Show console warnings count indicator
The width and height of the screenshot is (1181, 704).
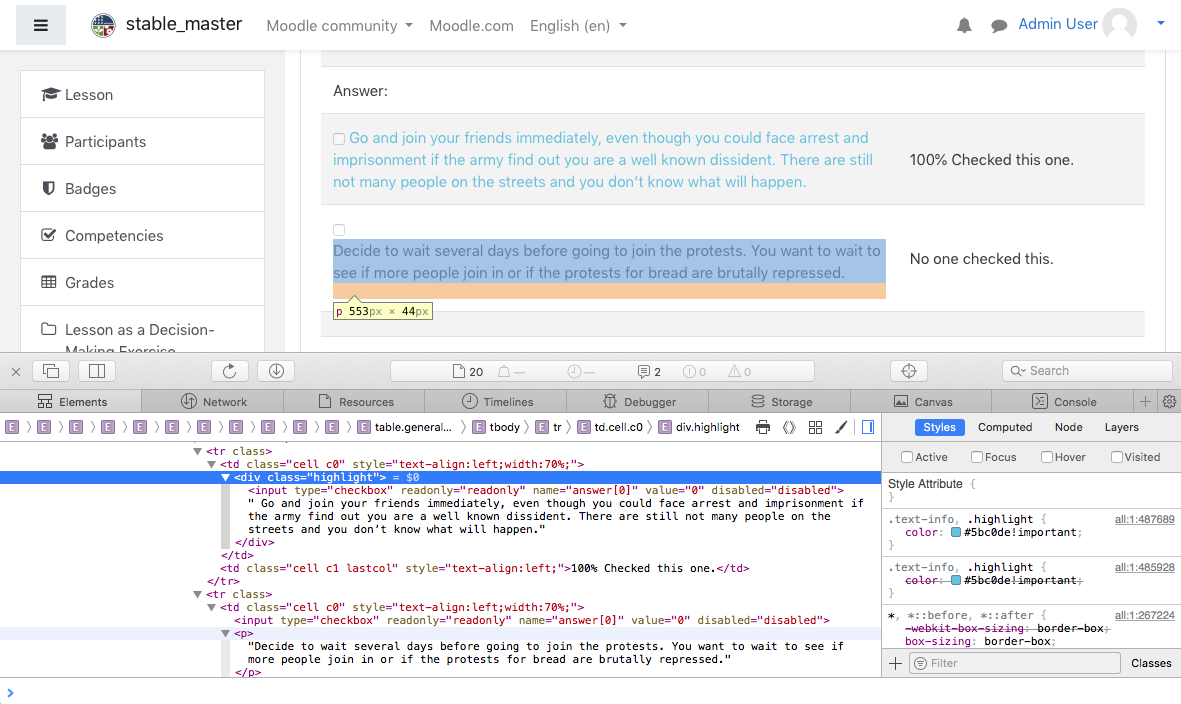(740, 371)
